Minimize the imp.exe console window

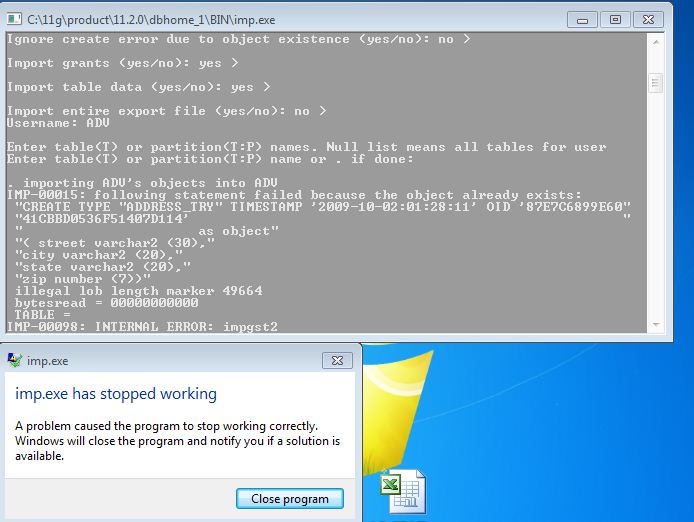click(x=582, y=20)
